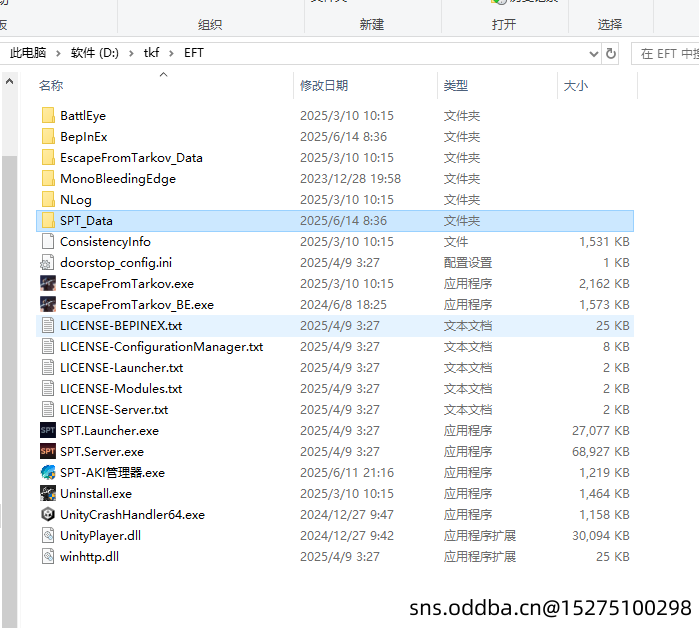The height and width of the screenshot is (628, 699).
Task: Select the LICENSE-Server.txt document icon
Action: [48, 409]
